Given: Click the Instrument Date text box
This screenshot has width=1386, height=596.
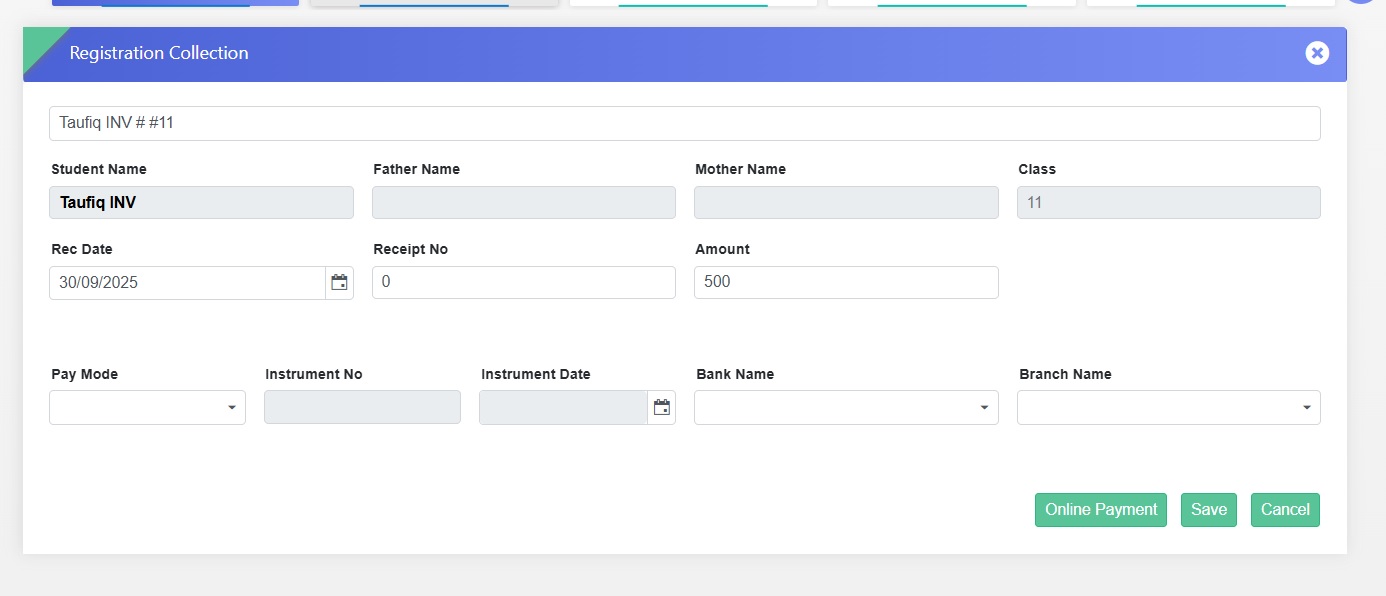Looking at the screenshot, I should pyautogui.click(x=563, y=407).
